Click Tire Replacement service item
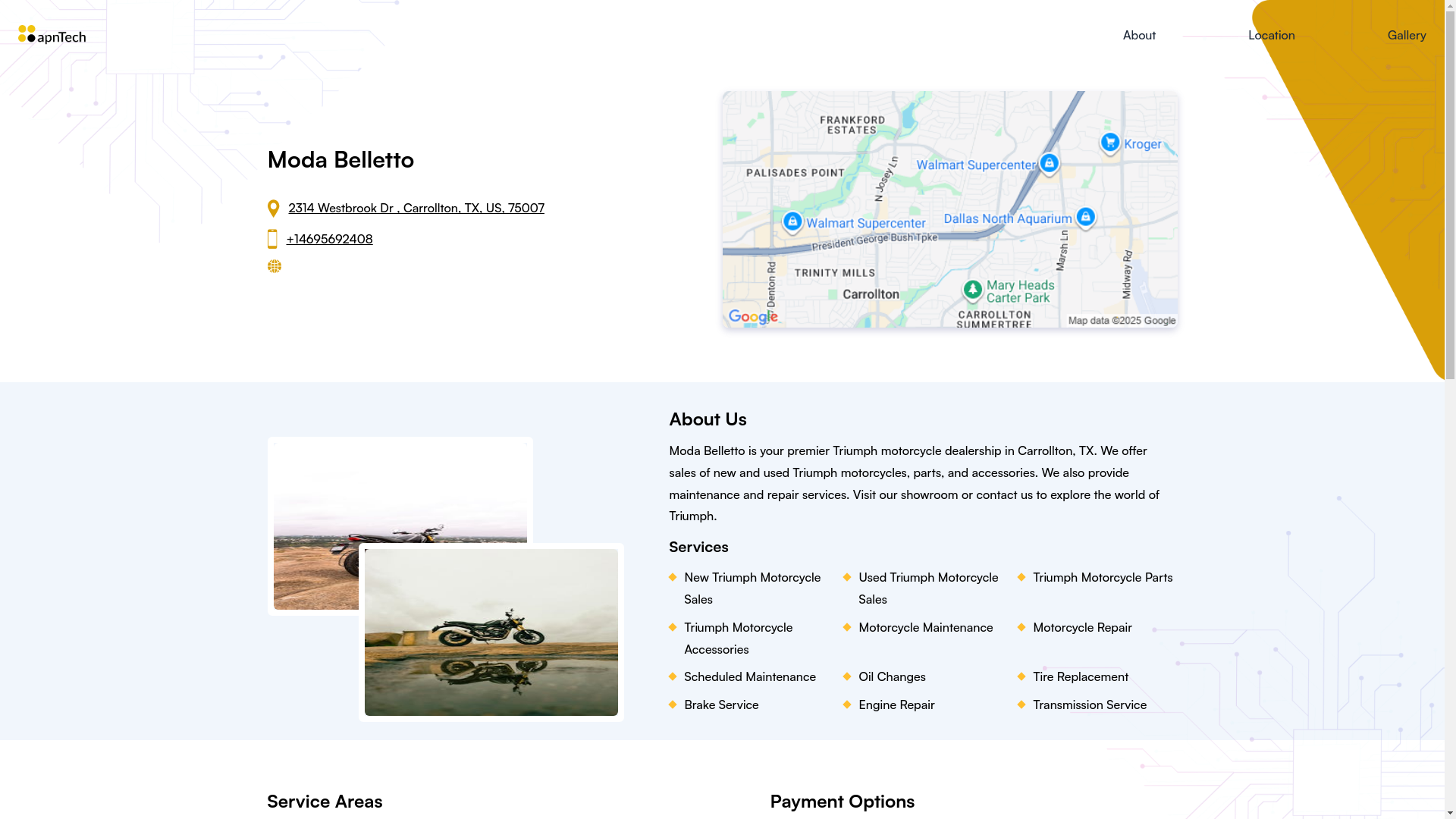This screenshot has height=819, width=1456. 1081,676
